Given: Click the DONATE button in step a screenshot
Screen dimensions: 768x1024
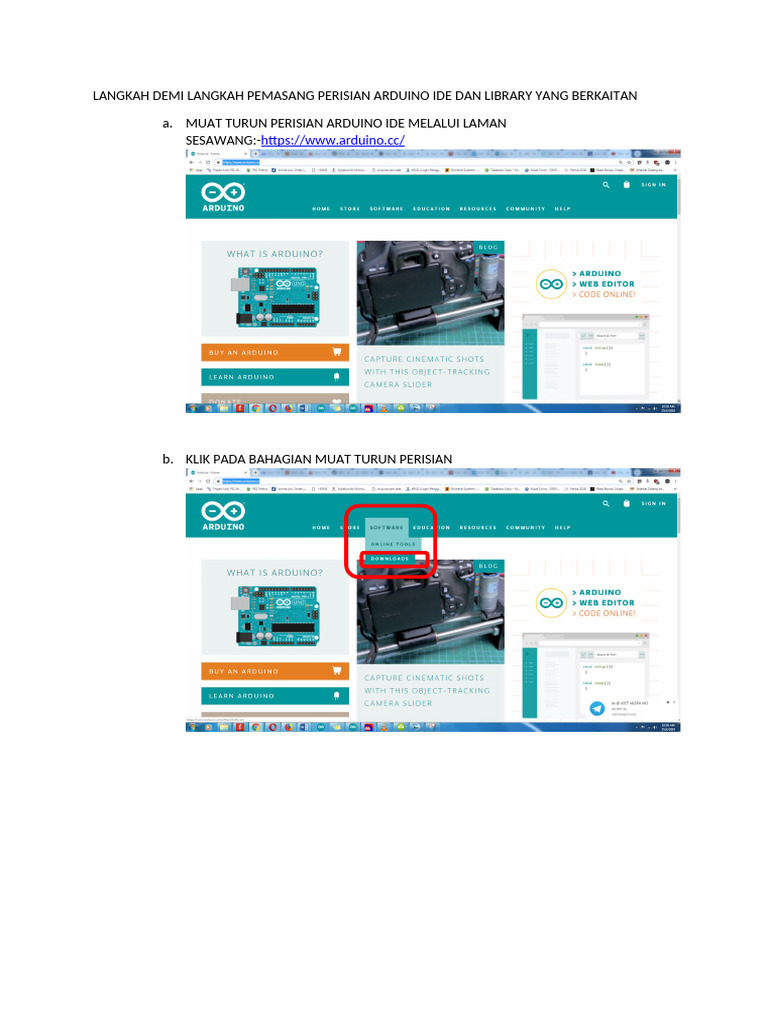Looking at the screenshot, I should 275,399.
